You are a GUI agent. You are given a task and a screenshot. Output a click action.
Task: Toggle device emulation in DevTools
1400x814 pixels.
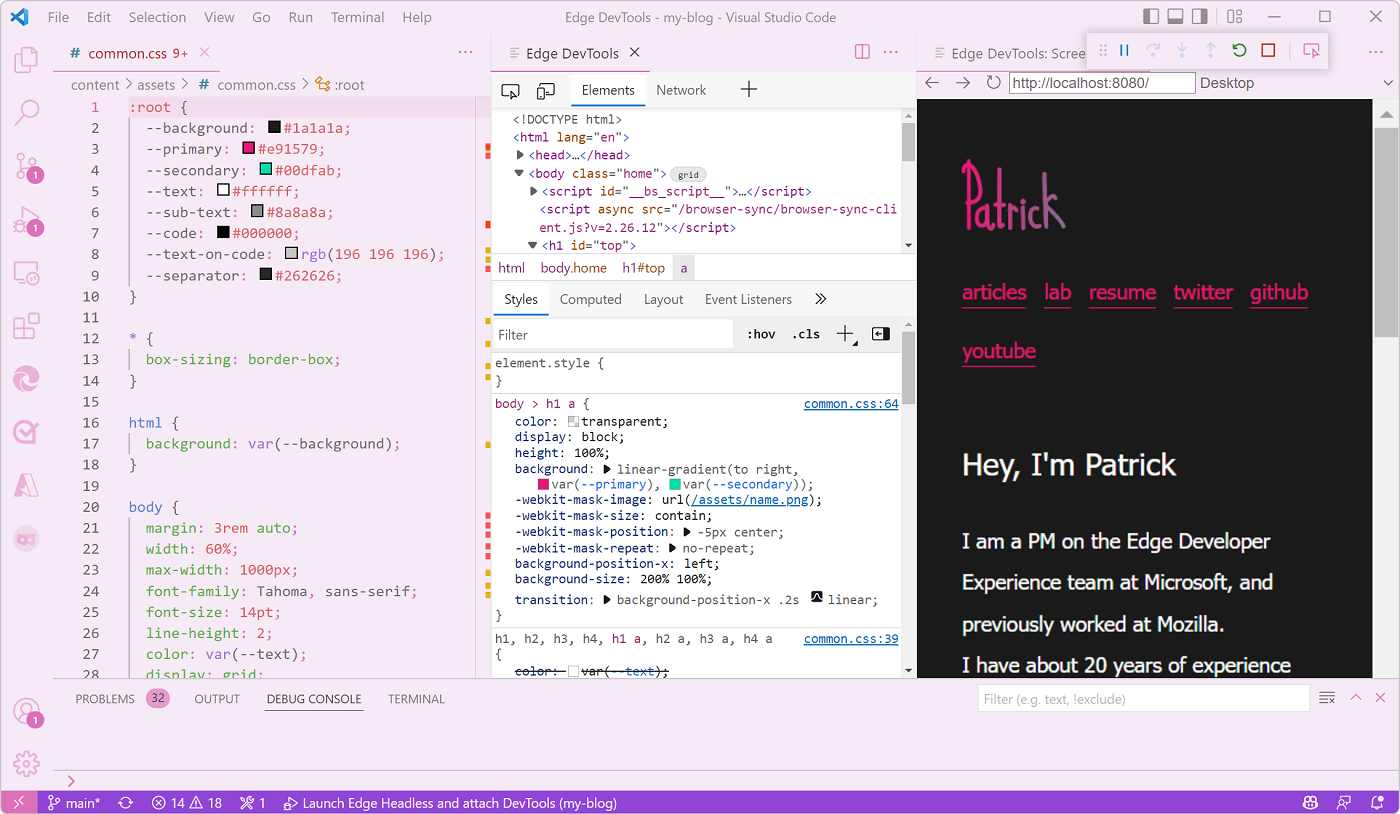(x=545, y=90)
